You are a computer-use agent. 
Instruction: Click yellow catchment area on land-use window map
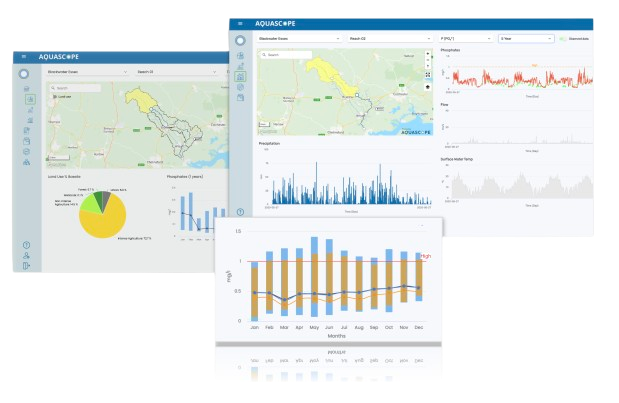[x=139, y=99]
